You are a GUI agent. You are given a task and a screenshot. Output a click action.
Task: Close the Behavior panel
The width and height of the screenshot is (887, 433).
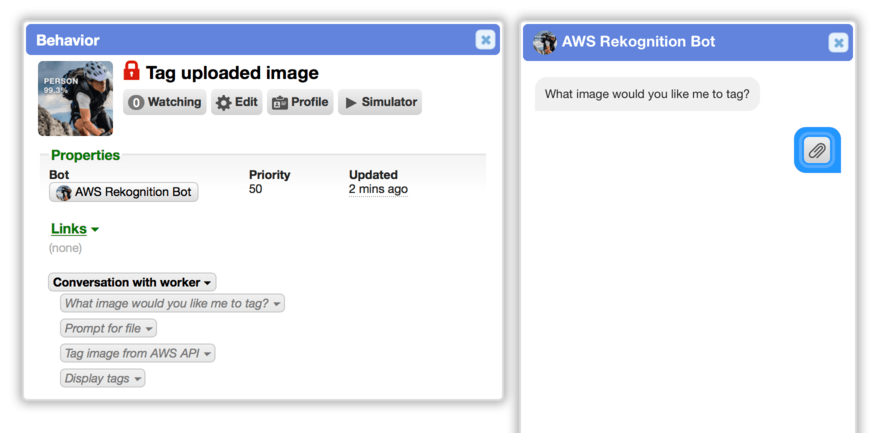point(485,40)
